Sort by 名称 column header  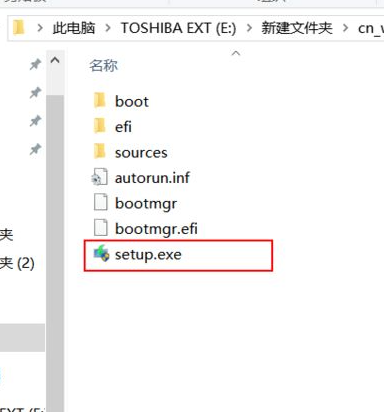pos(103,65)
